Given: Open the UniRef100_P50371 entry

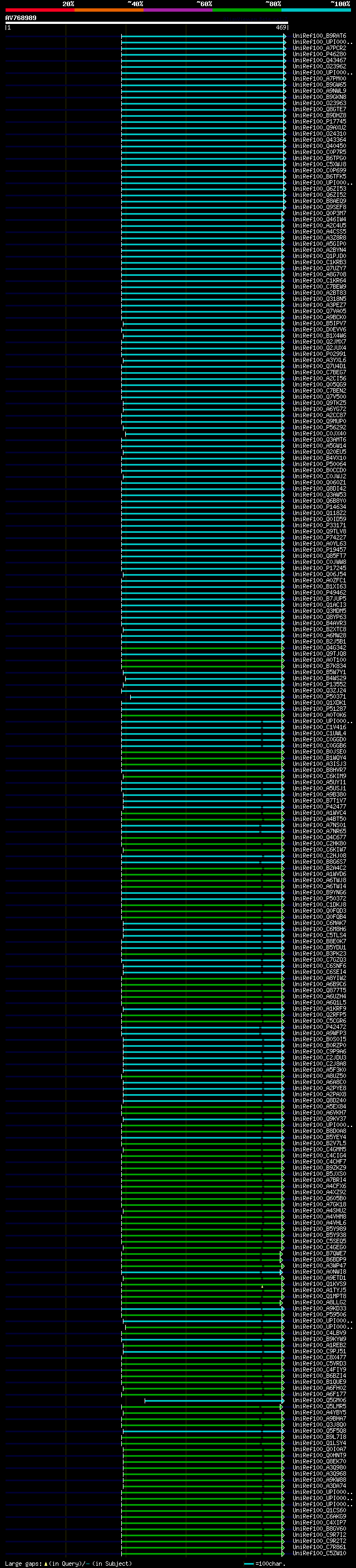Looking at the screenshot, I should point(319,696).
